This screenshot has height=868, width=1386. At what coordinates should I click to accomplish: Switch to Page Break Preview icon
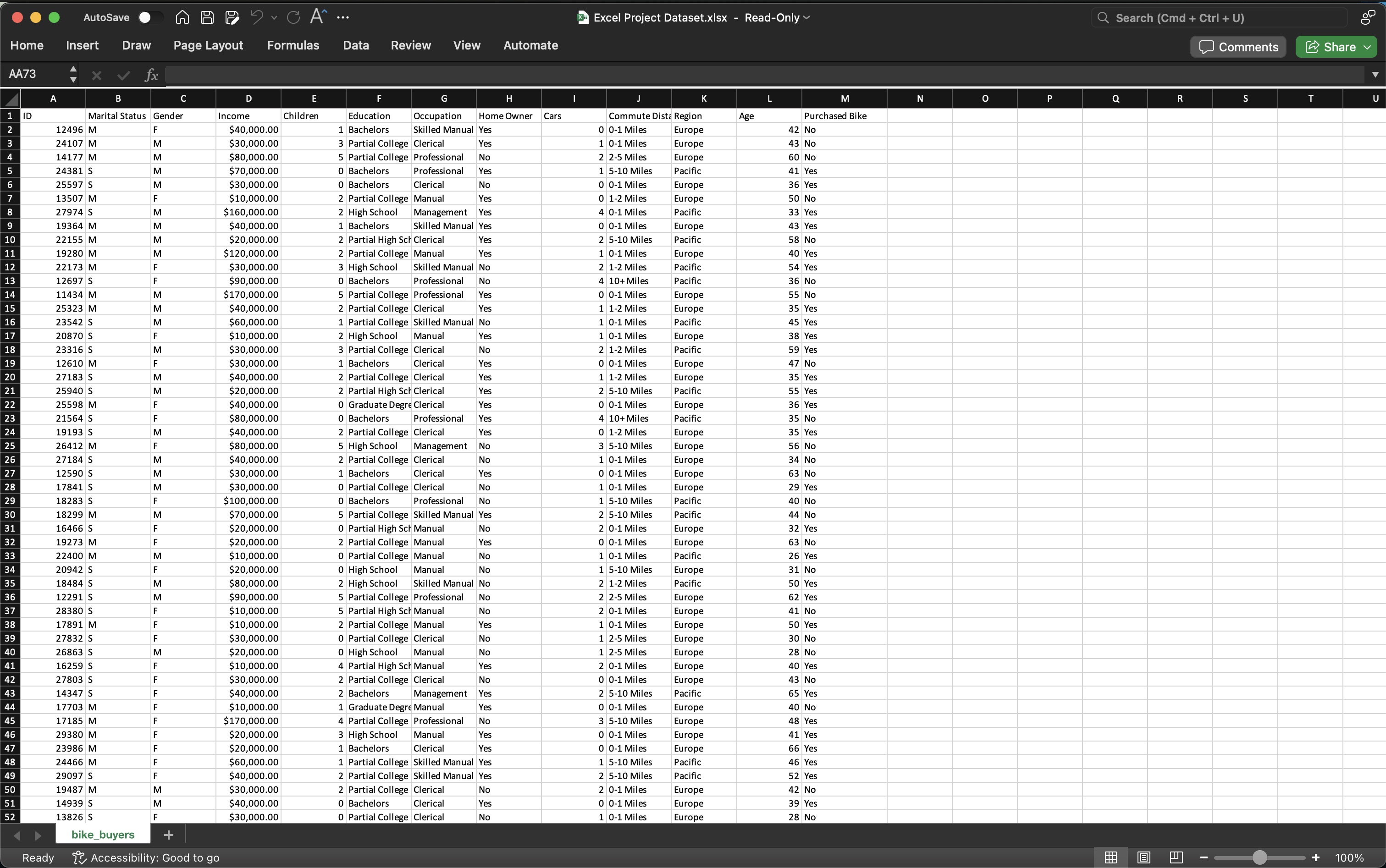click(x=1176, y=857)
